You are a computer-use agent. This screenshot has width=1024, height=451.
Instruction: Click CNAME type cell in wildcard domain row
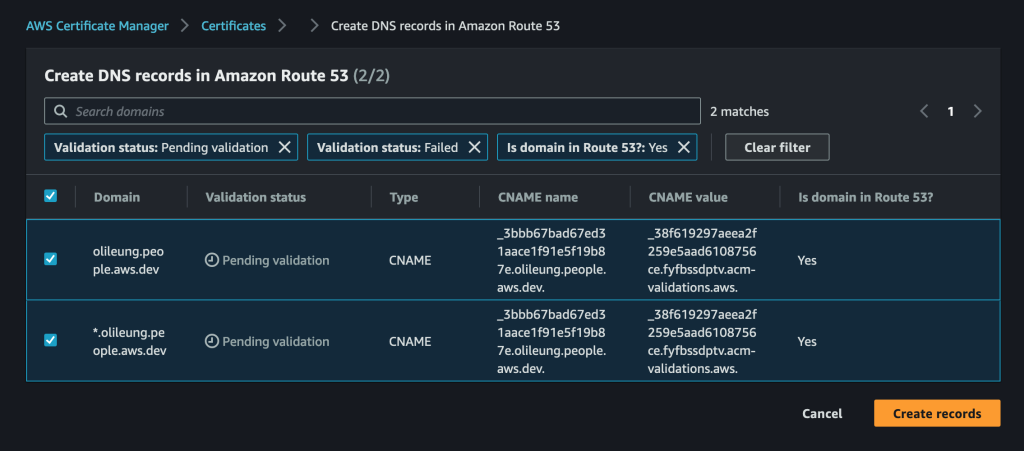coord(410,341)
